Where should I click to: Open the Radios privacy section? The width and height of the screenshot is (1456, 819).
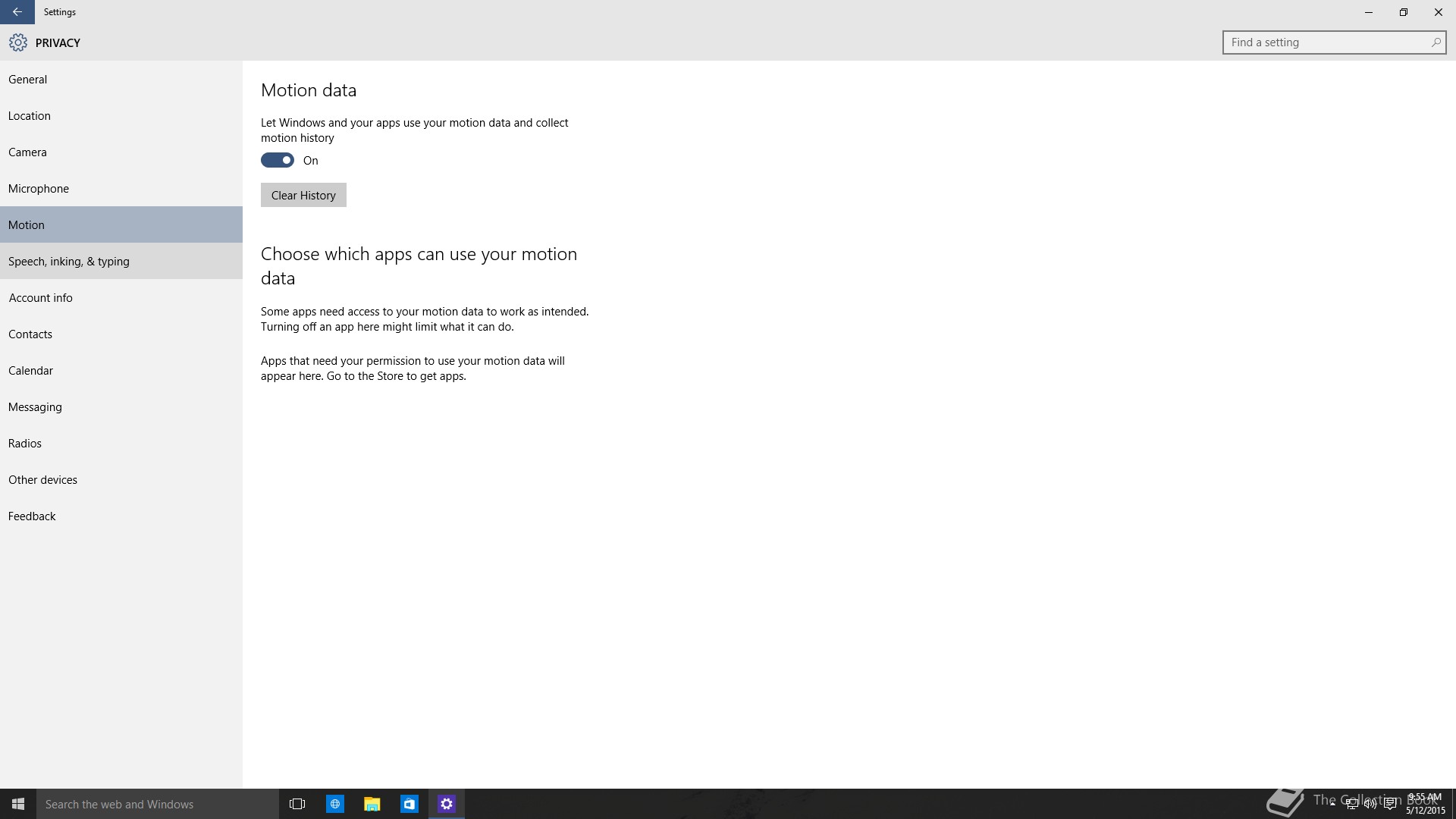pos(121,443)
